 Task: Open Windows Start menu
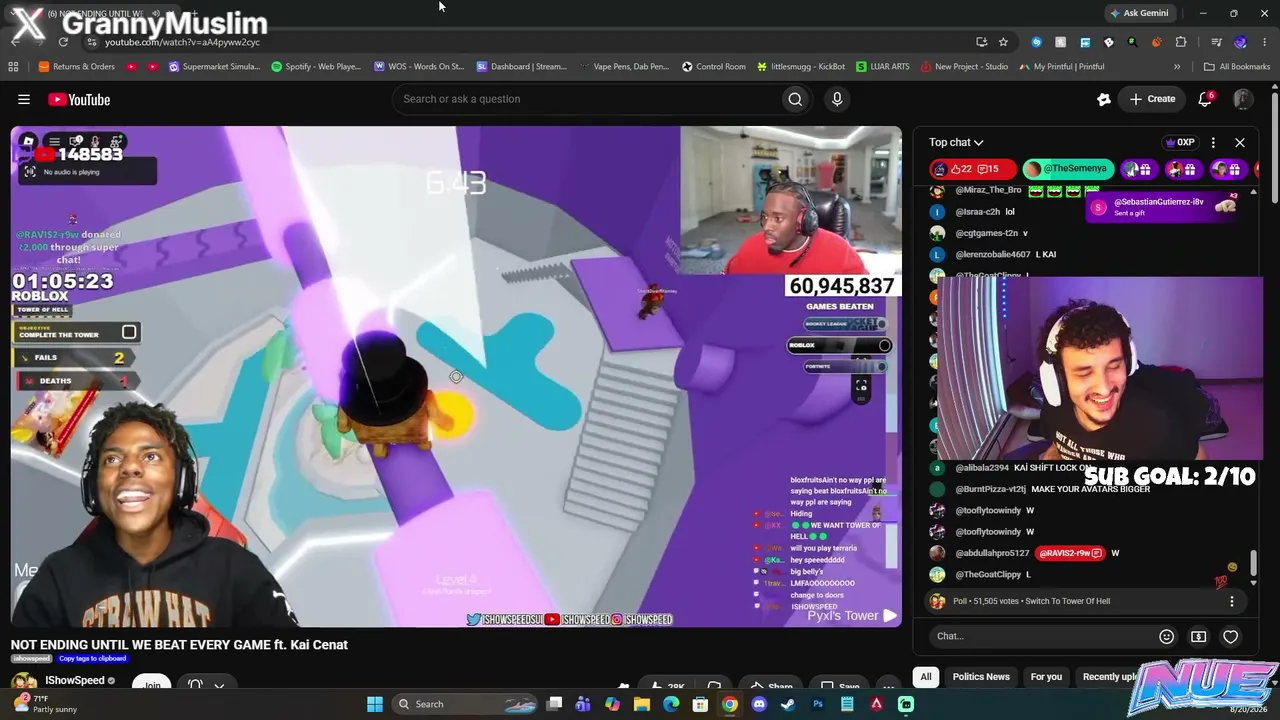point(375,704)
